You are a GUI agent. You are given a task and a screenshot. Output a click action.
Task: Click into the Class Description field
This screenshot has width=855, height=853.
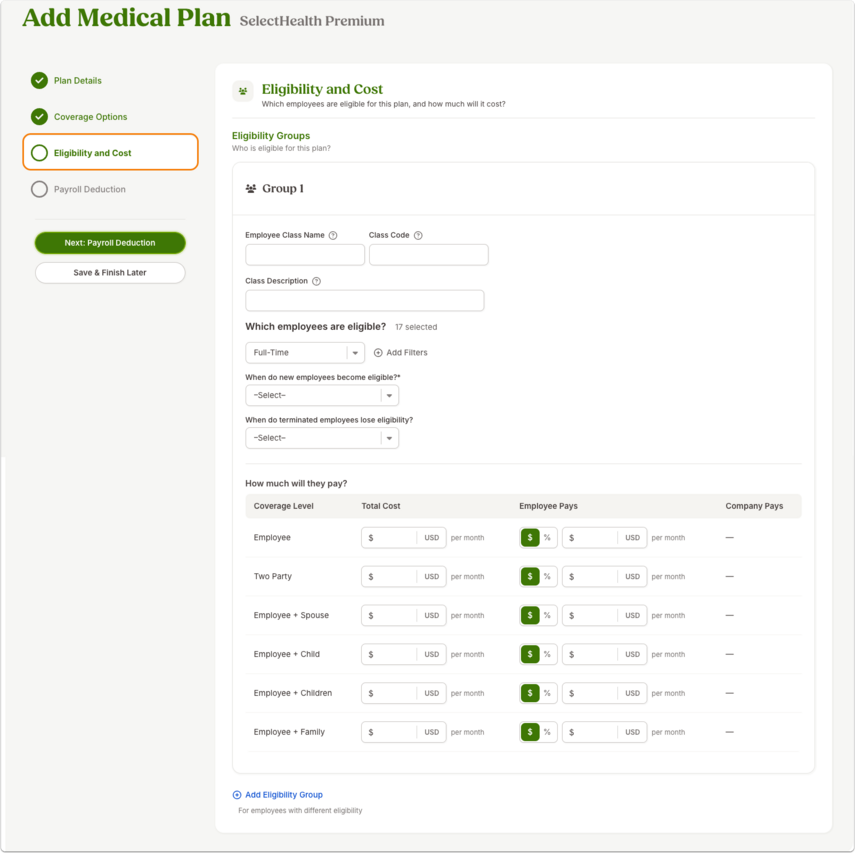(365, 301)
